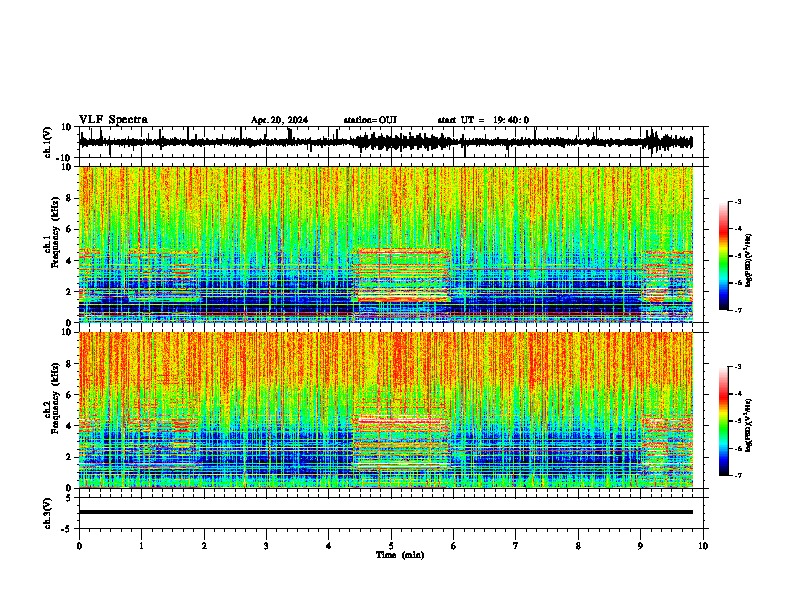792x612 pixels.
Task: Click the "-3" label on ch.1 color bar
Action: [x=737, y=201]
